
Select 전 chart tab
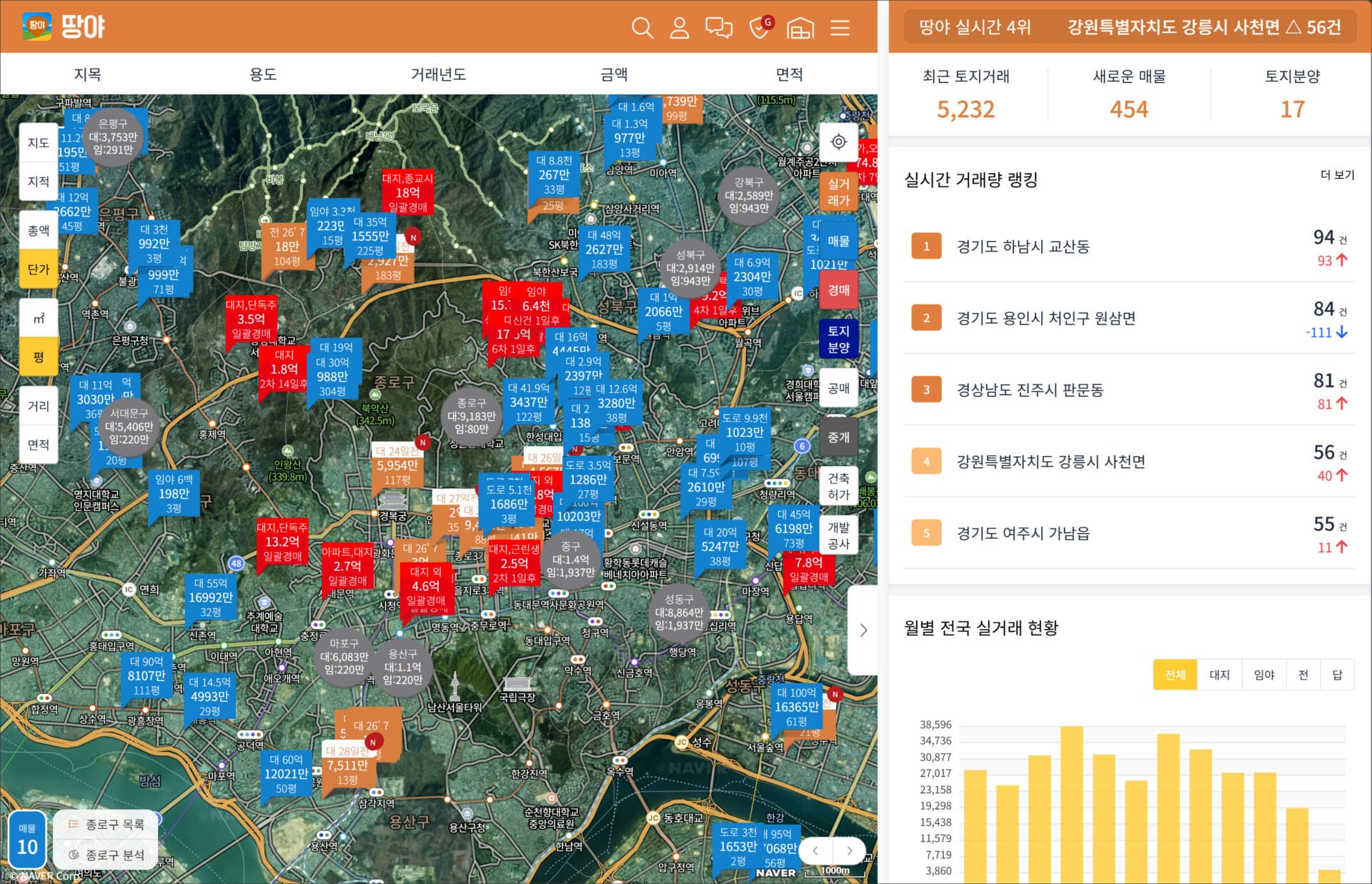(1303, 675)
